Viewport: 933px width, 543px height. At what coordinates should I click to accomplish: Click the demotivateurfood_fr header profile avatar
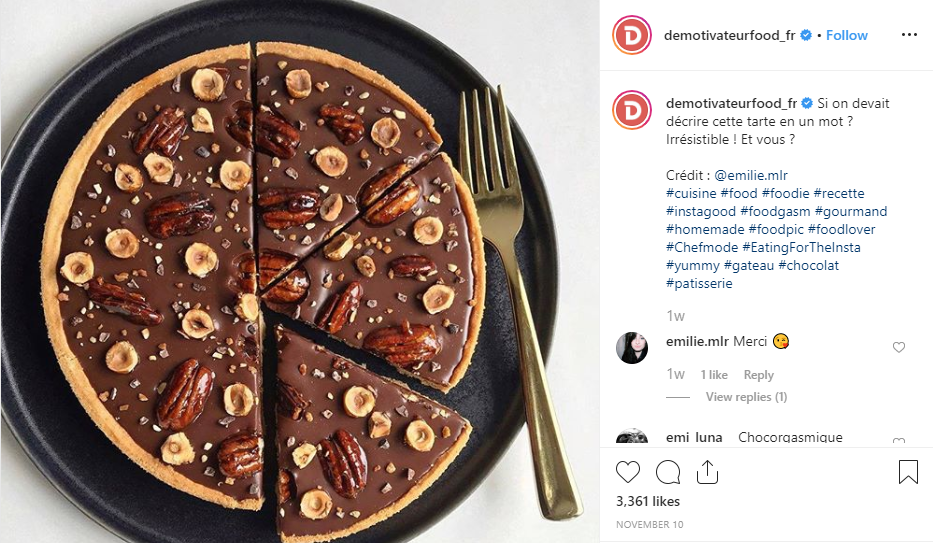pos(632,35)
